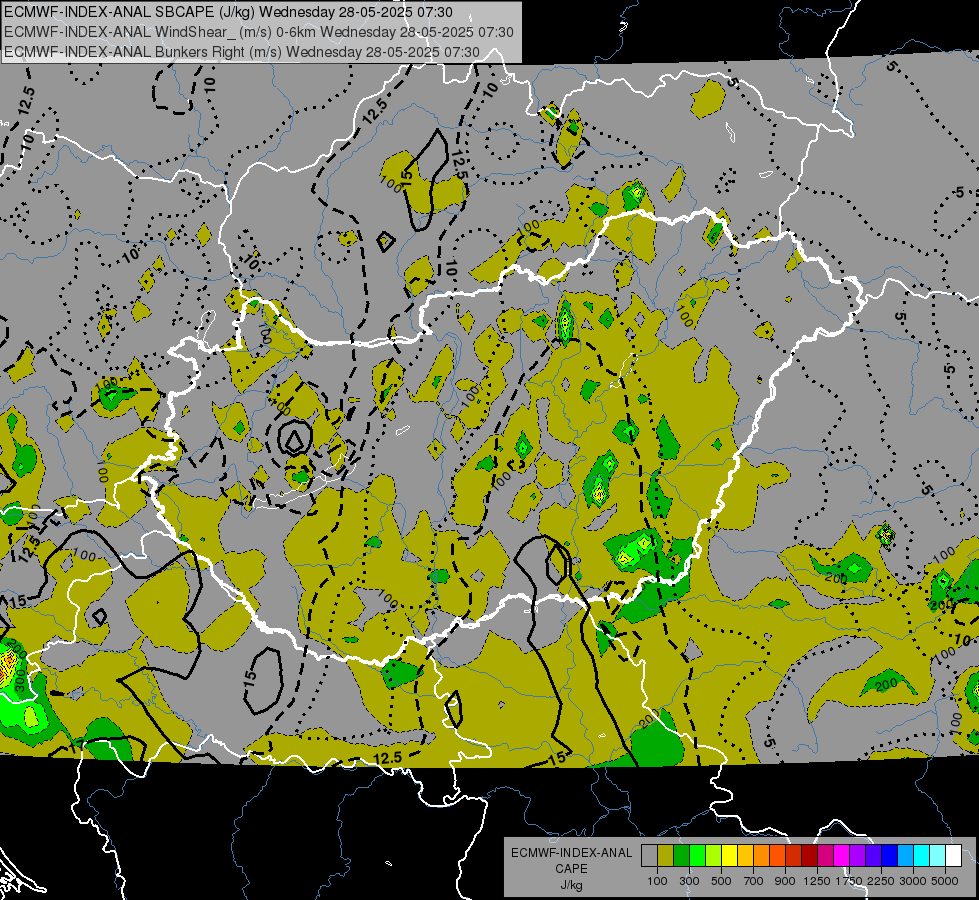Pick the pure blue legend swatch
This screenshot has height=900, width=979.
coord(890,856)
